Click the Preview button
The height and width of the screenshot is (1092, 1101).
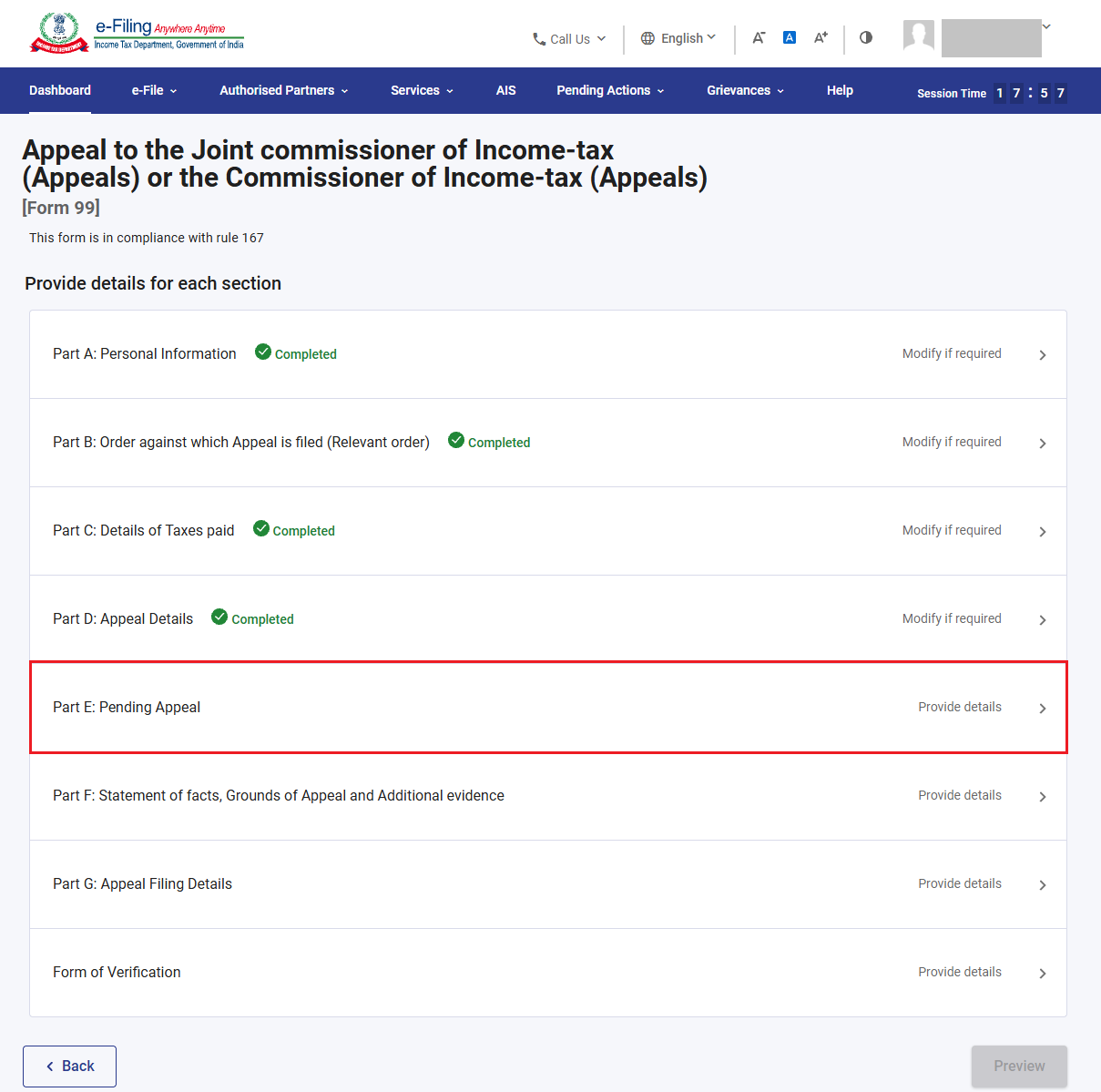click(1019, 1066)
